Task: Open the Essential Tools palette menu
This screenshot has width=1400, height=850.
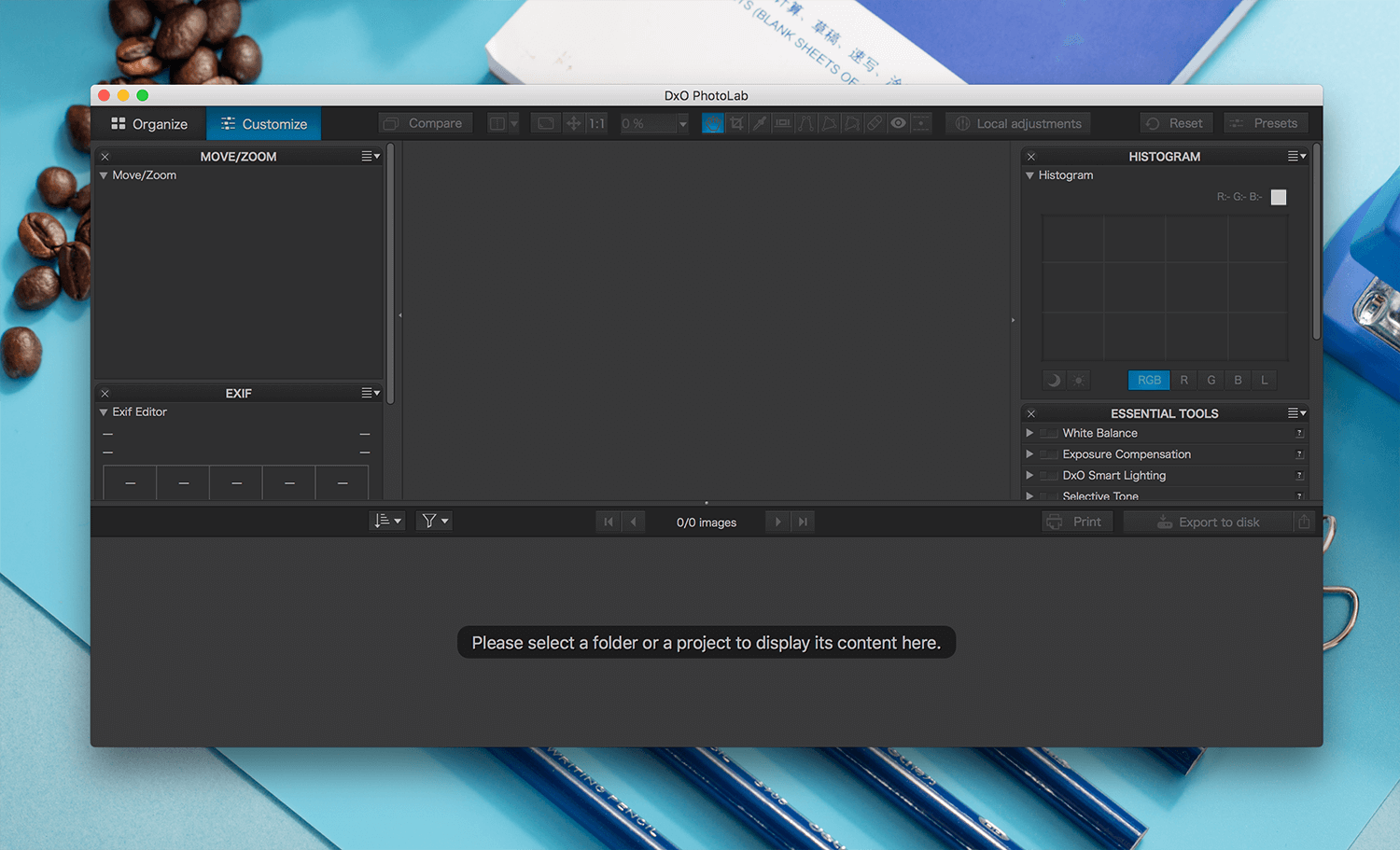Action: click(x=1297, y=412)
